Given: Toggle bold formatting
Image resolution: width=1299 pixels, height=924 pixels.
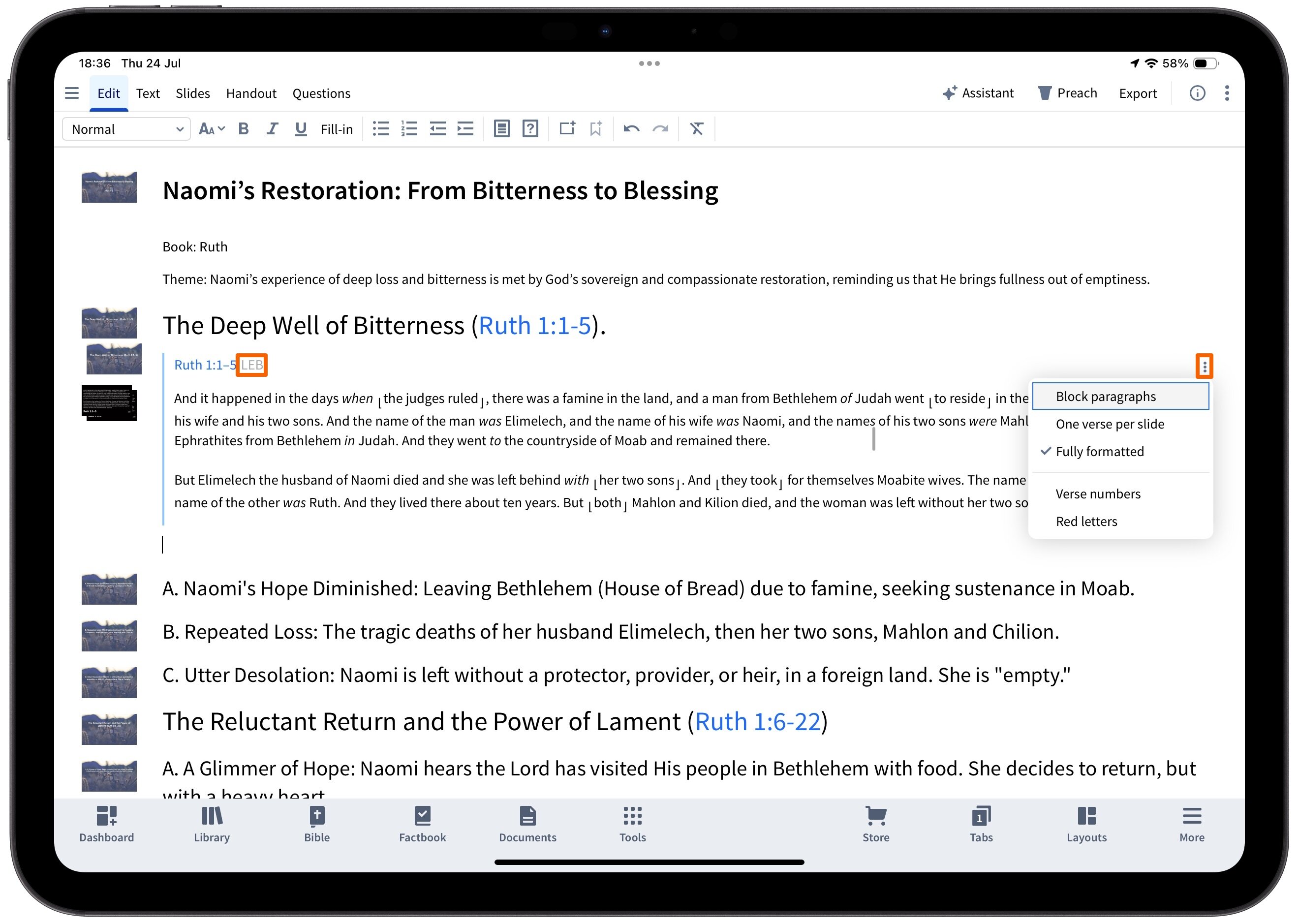Looking at the screenshot, I should (x=244, y=129).
